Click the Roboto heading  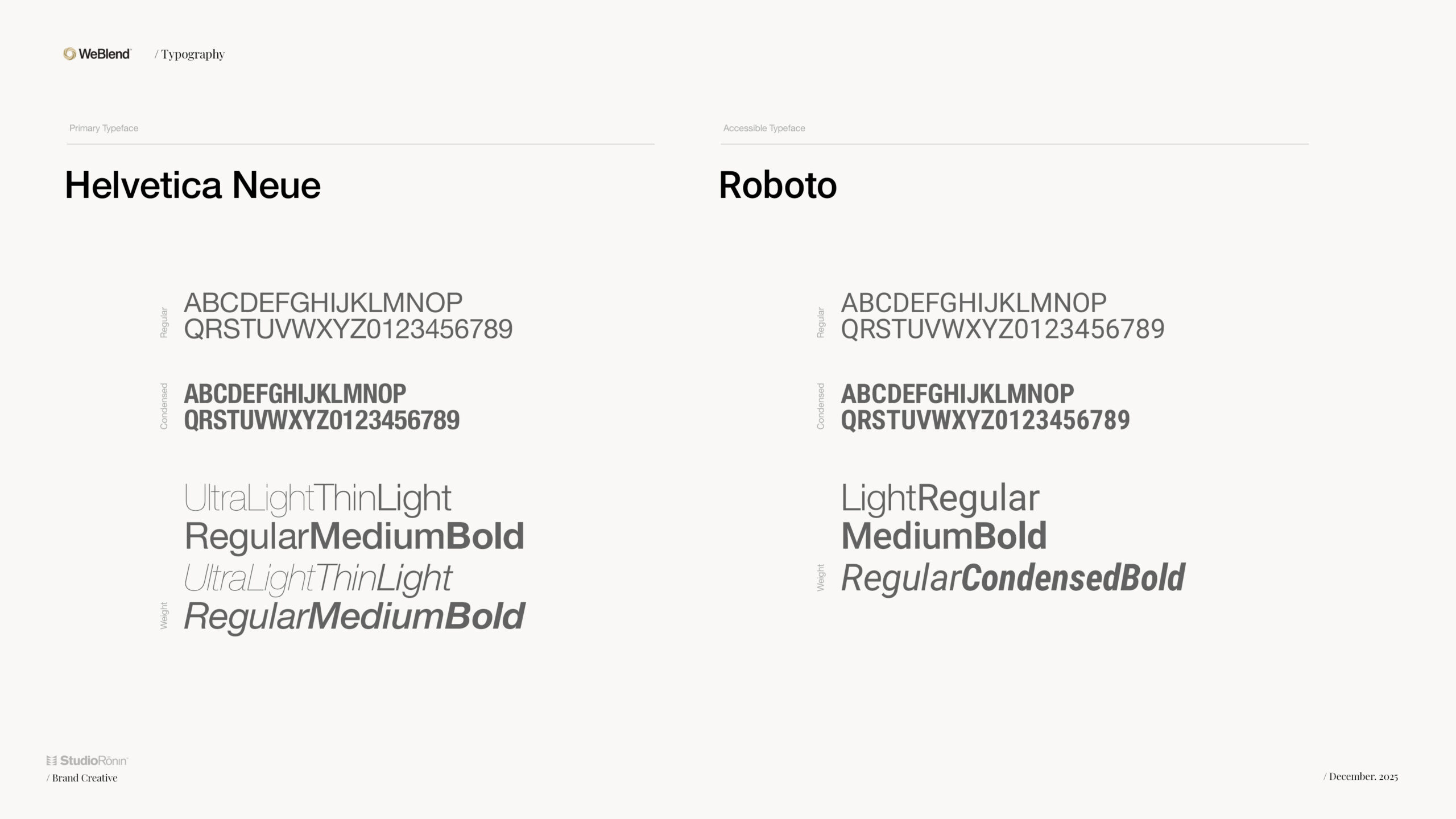(x=777, y=185)
